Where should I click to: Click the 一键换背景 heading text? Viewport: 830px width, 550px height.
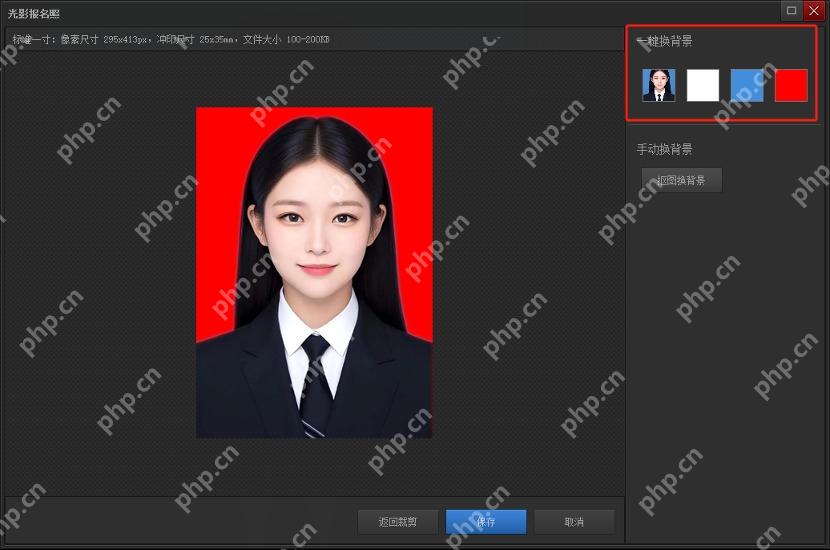click(x=664, y=41)
